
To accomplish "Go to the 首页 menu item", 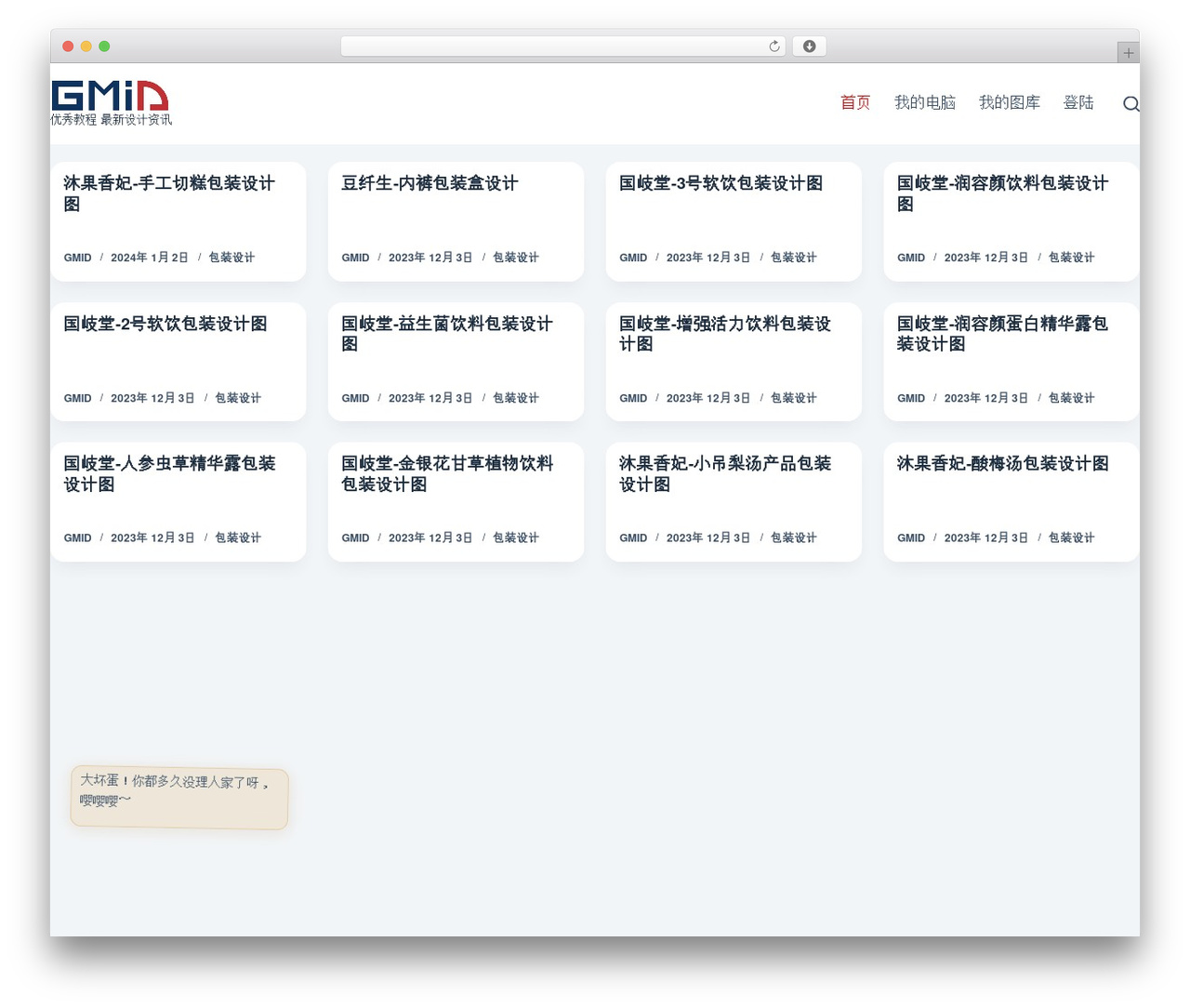I will click(855, 102).
